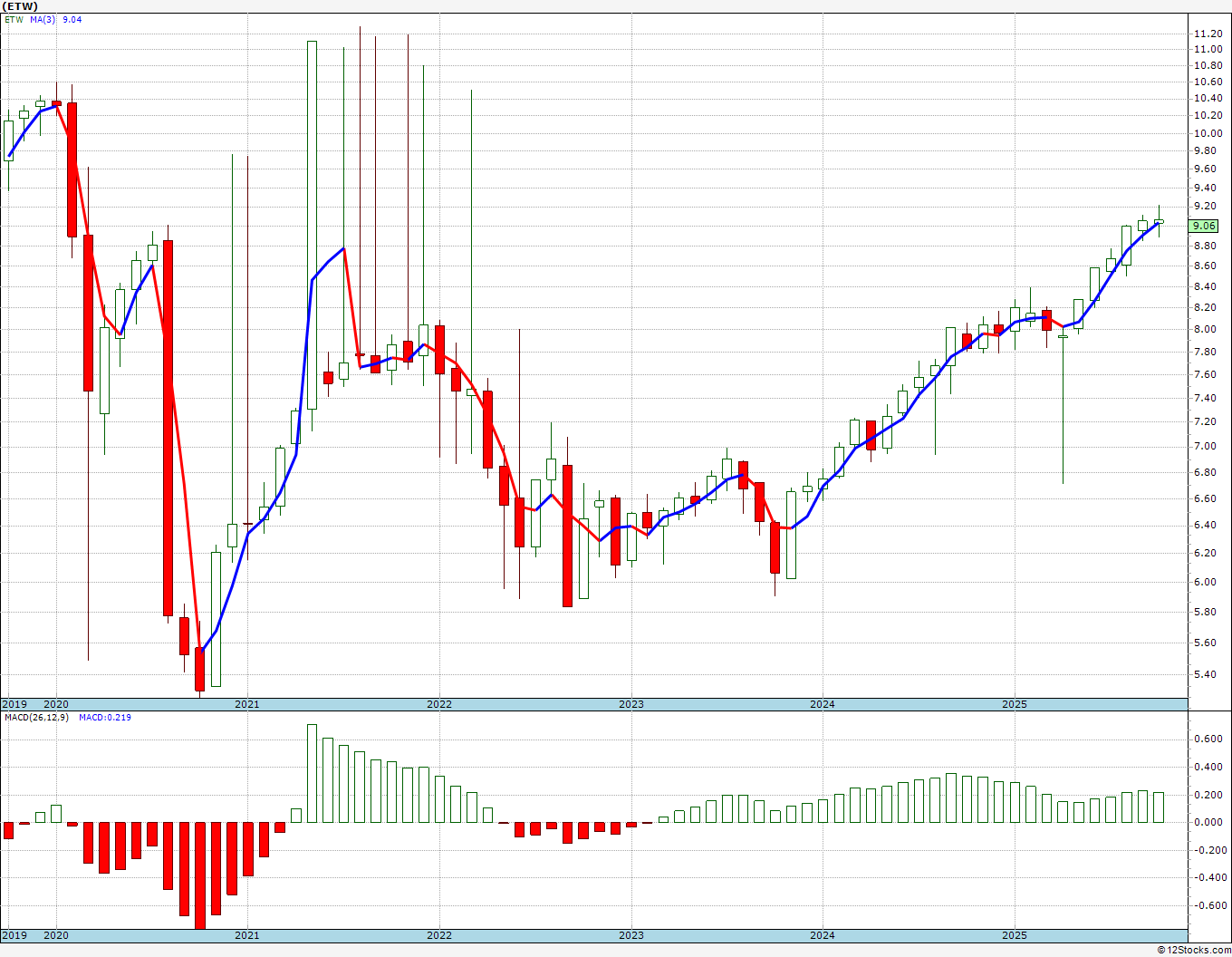Click 2023 on the MACD panel time axis

tap(631, 935)
